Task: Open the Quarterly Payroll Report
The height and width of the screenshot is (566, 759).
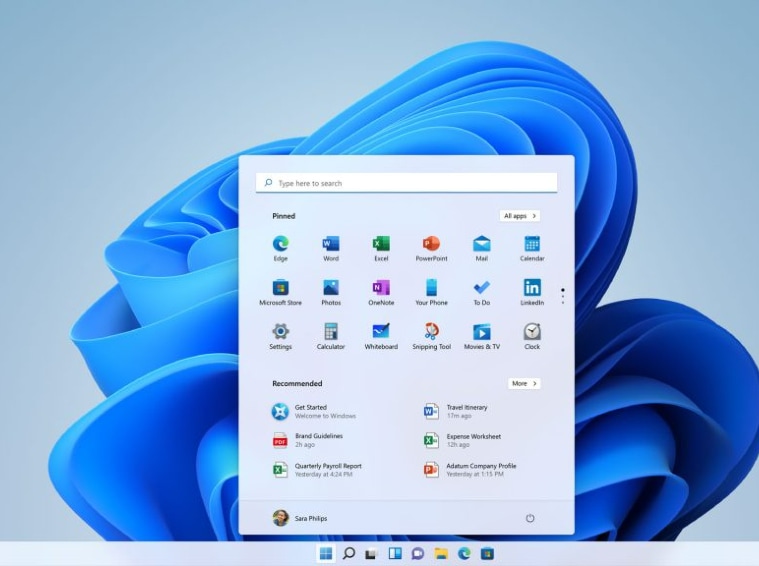Action: pyautogui.click(x=317, y=470)
